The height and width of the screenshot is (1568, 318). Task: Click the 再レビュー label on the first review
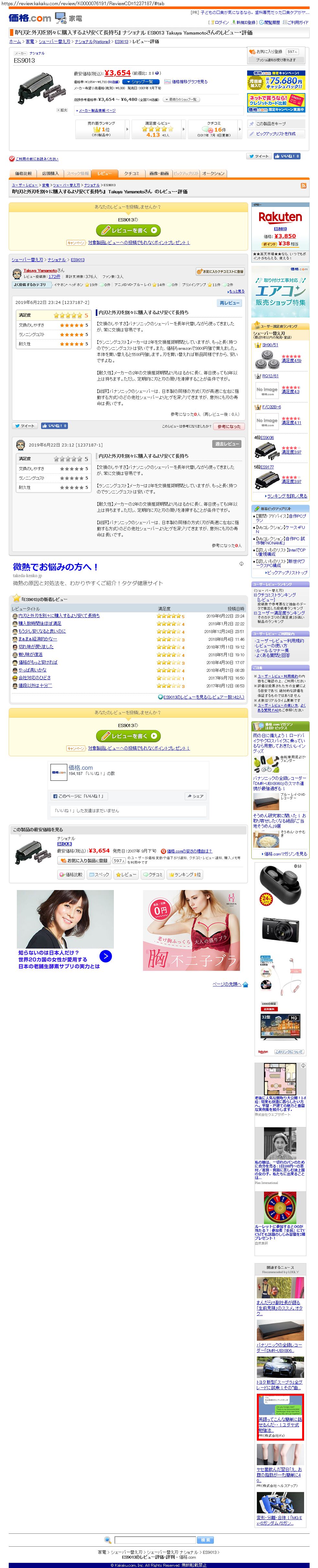click(x=229, y=303)
